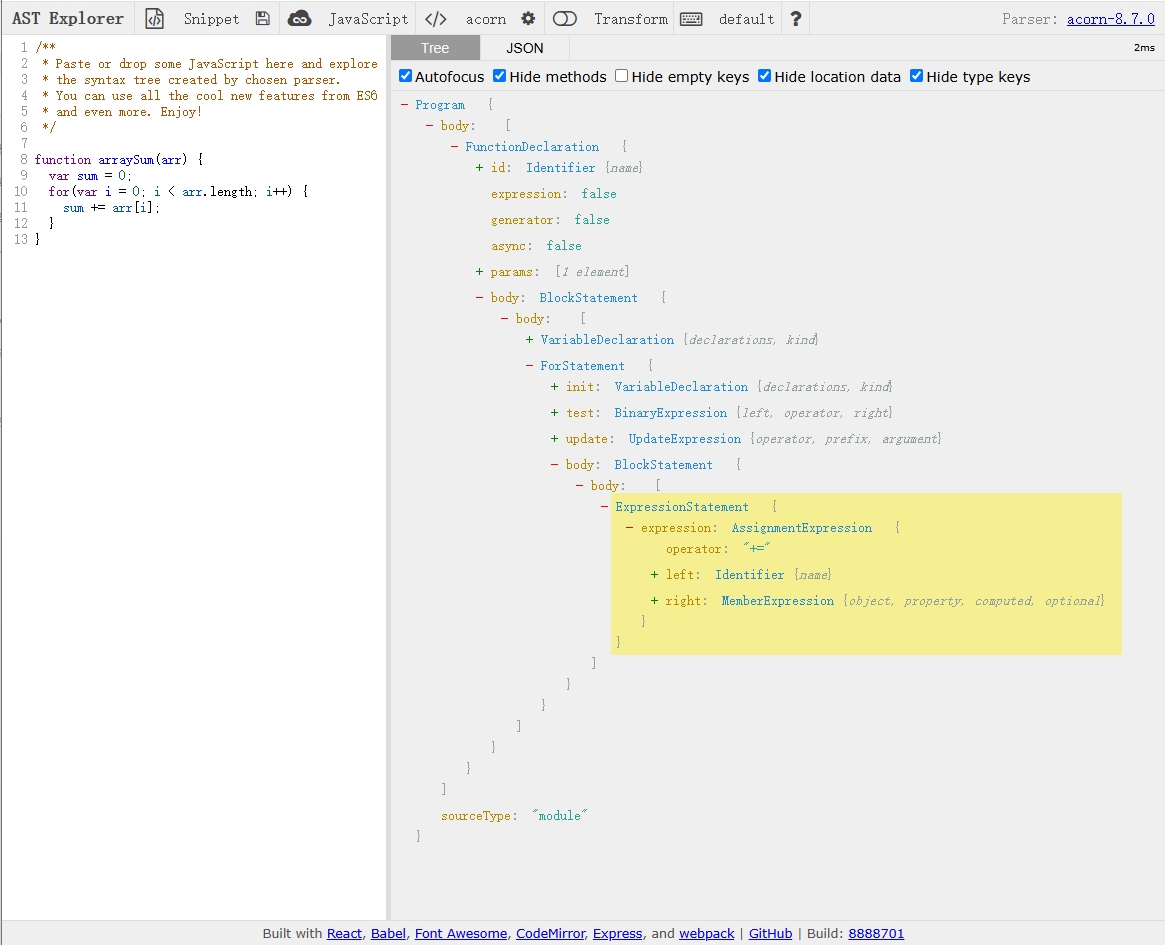
Task: Open the JavaScript language menu
Action: pyautogui.click(x=368, y=19)
